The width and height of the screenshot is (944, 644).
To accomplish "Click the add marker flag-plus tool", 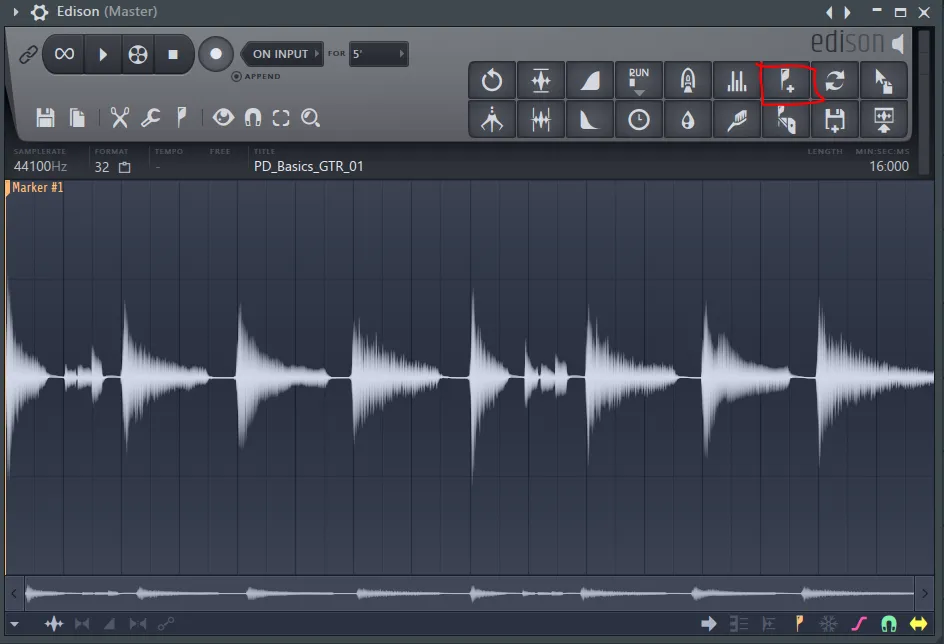I will pyautogui.click(x=786, y=80).
